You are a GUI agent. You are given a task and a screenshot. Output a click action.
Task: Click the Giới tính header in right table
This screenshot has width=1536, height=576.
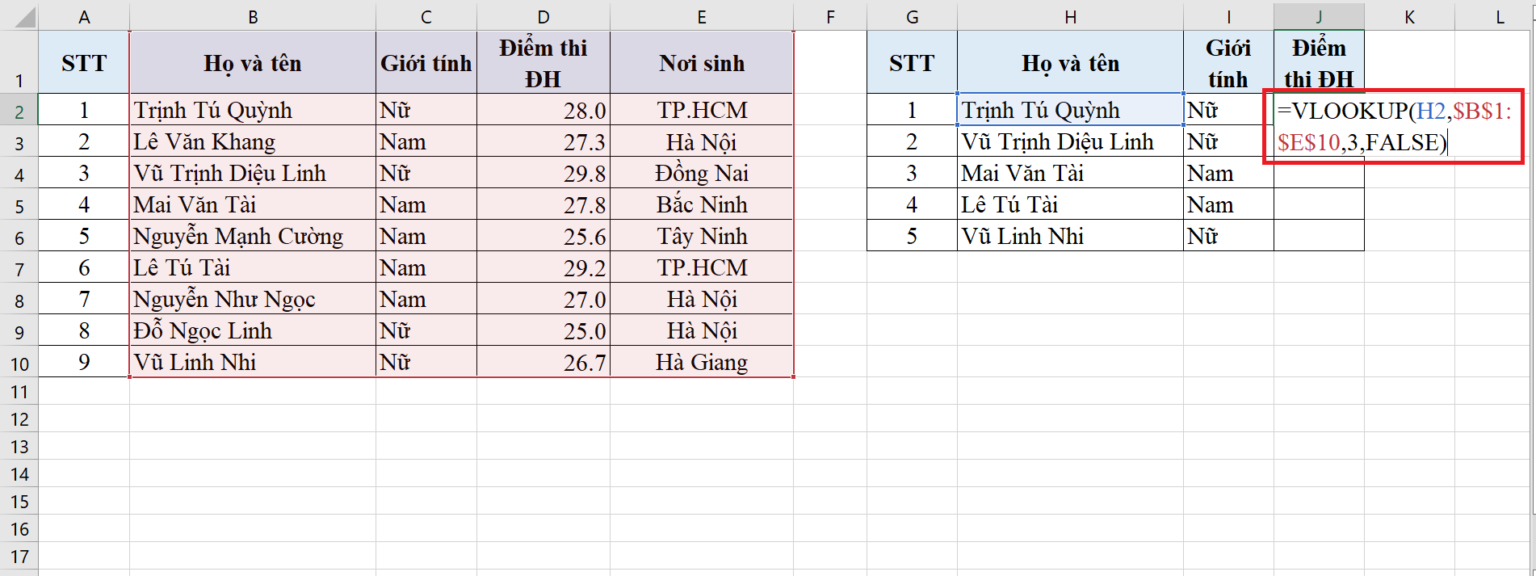tap(1229, 62)
